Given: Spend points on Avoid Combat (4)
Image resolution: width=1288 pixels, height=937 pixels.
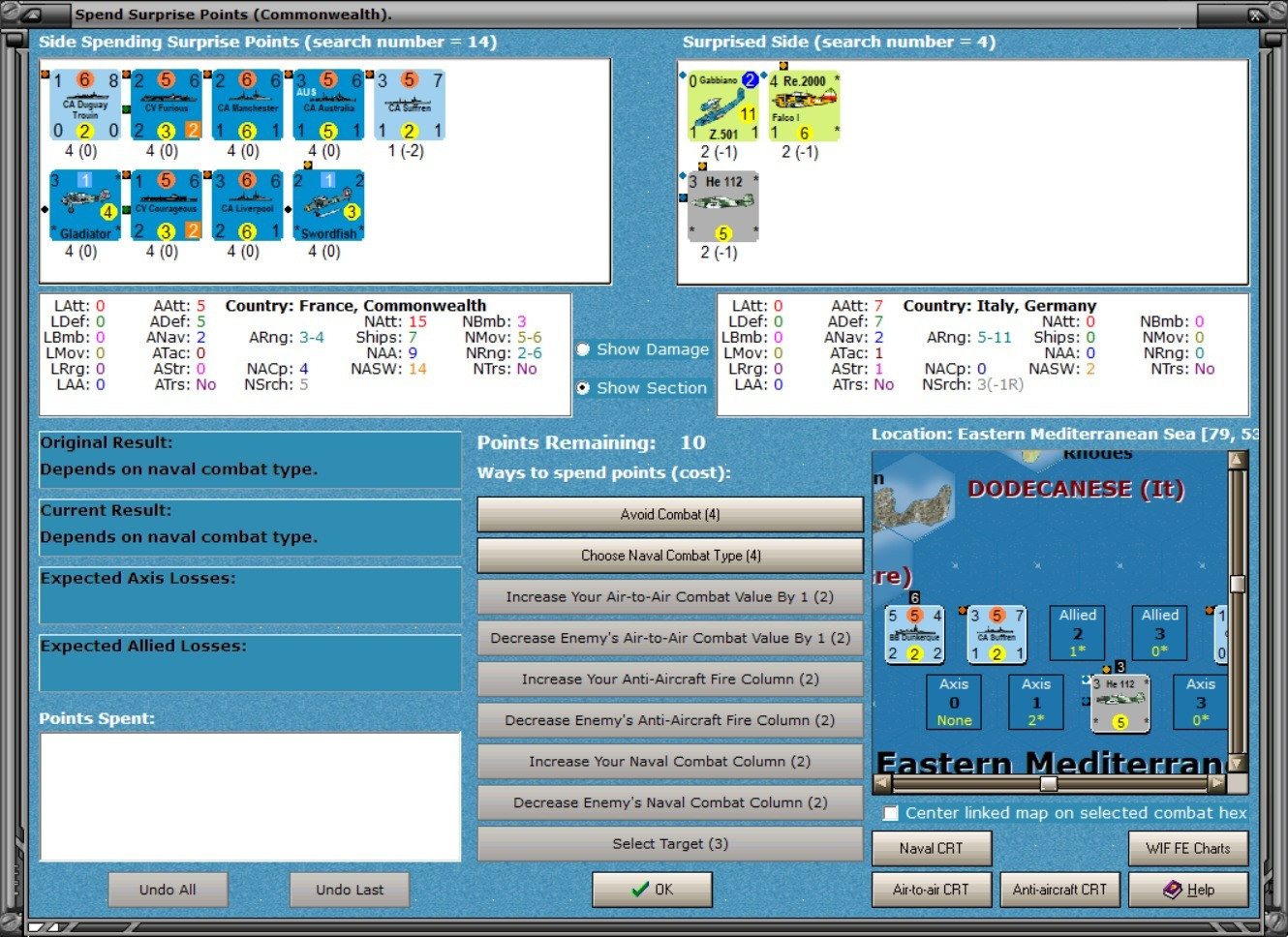Looking at the screenshot, I should point(670,515).
